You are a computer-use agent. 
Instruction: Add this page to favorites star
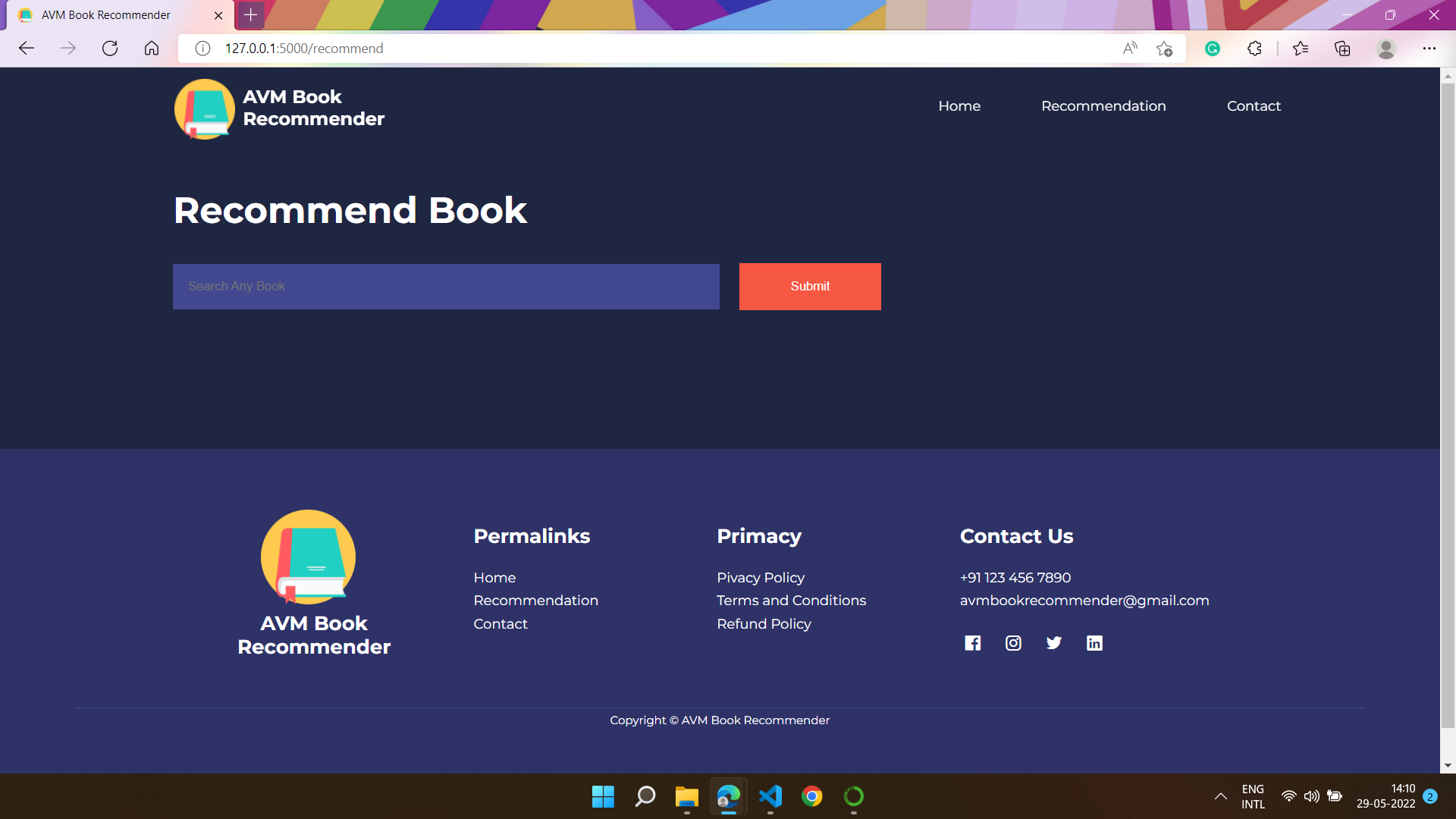coord(1164,49)
